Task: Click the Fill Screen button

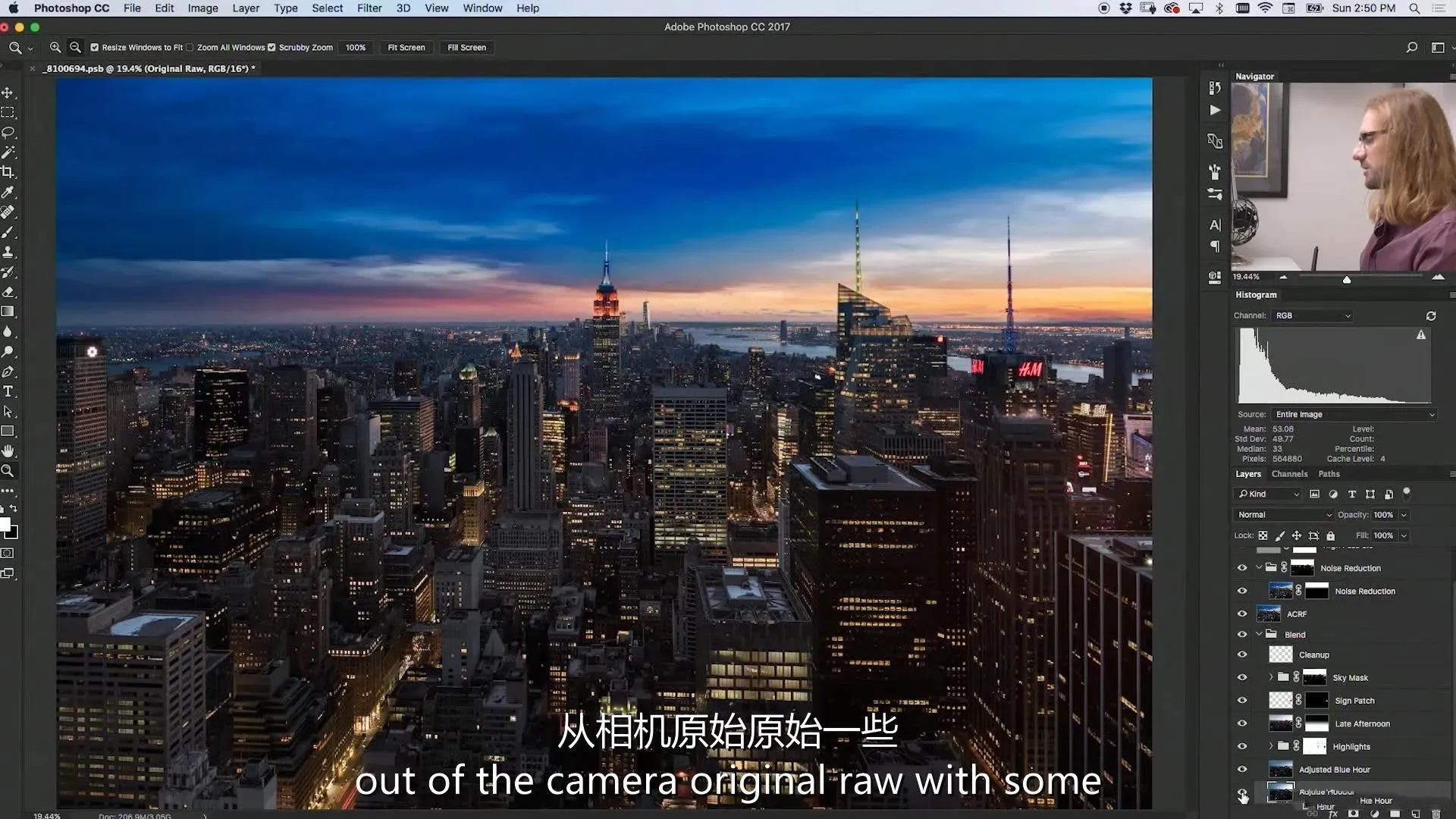Action: point(466,47)
